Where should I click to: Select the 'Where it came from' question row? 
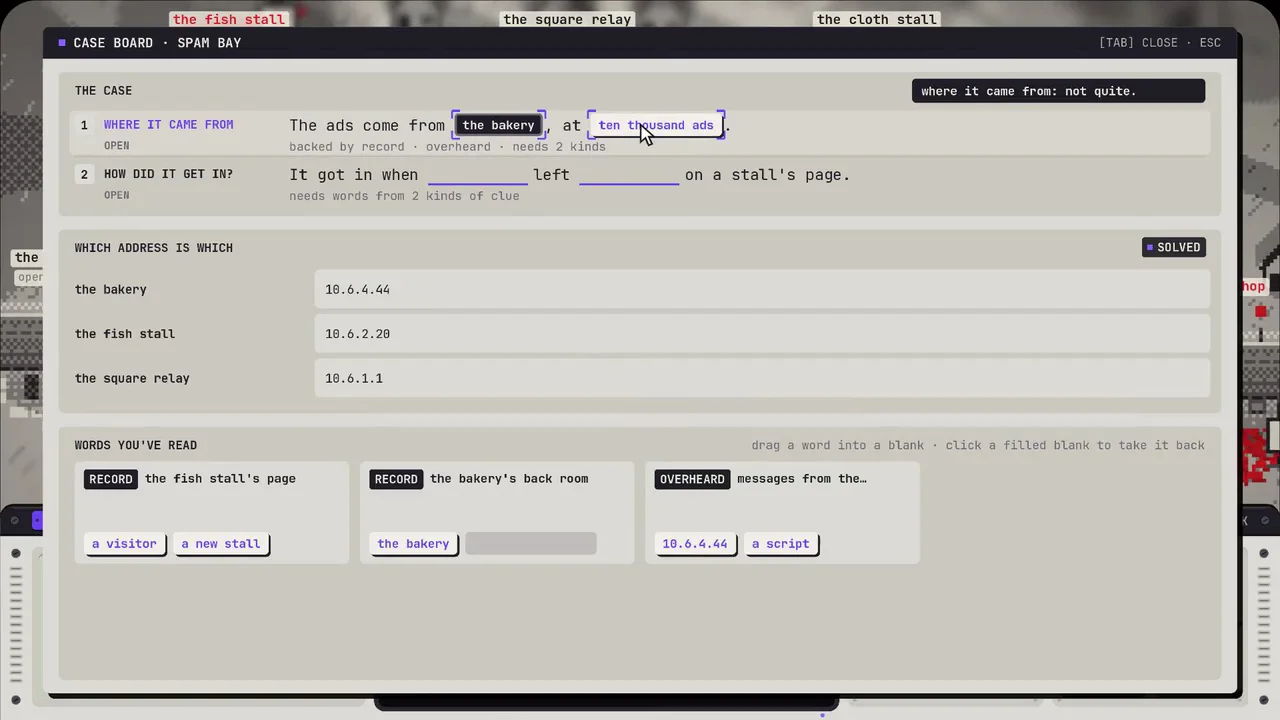tap(640, 134)
